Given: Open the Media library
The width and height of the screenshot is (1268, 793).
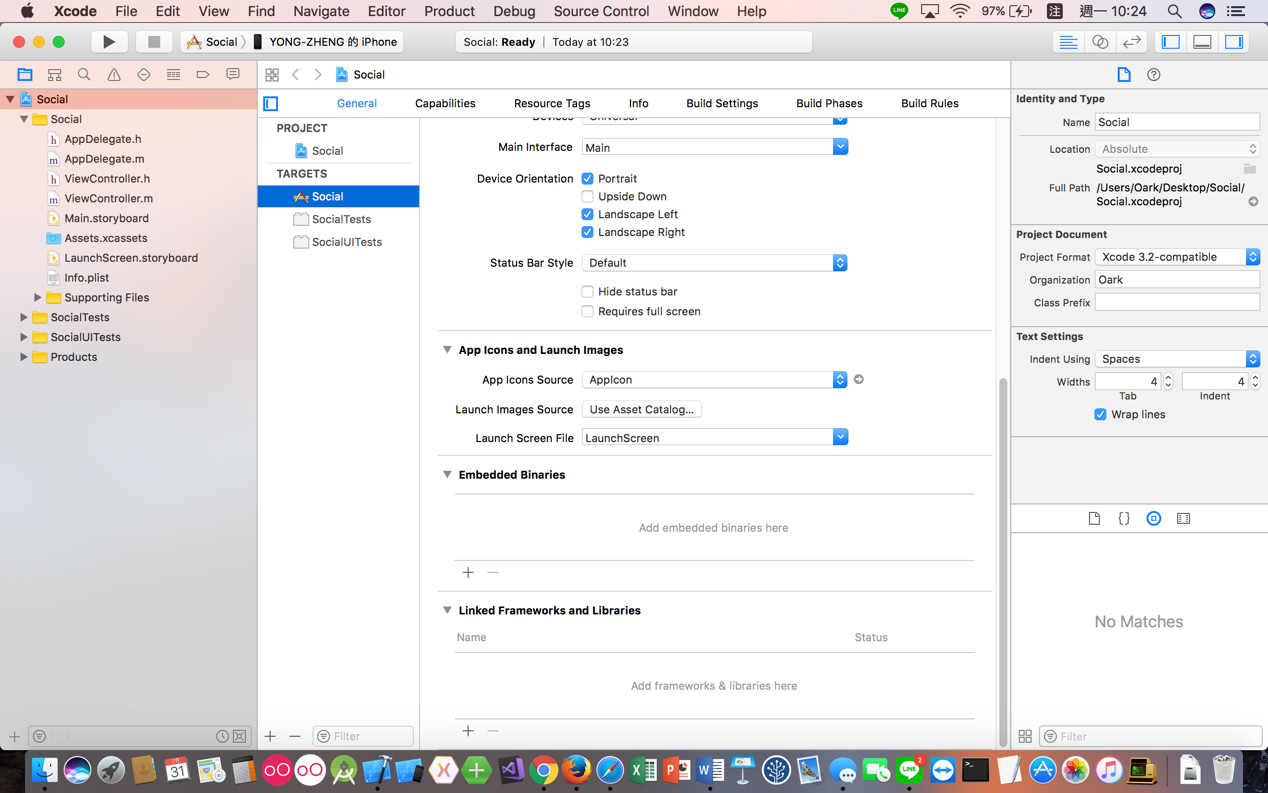Looking at the screenshot, I should (x=1184, y=519).
